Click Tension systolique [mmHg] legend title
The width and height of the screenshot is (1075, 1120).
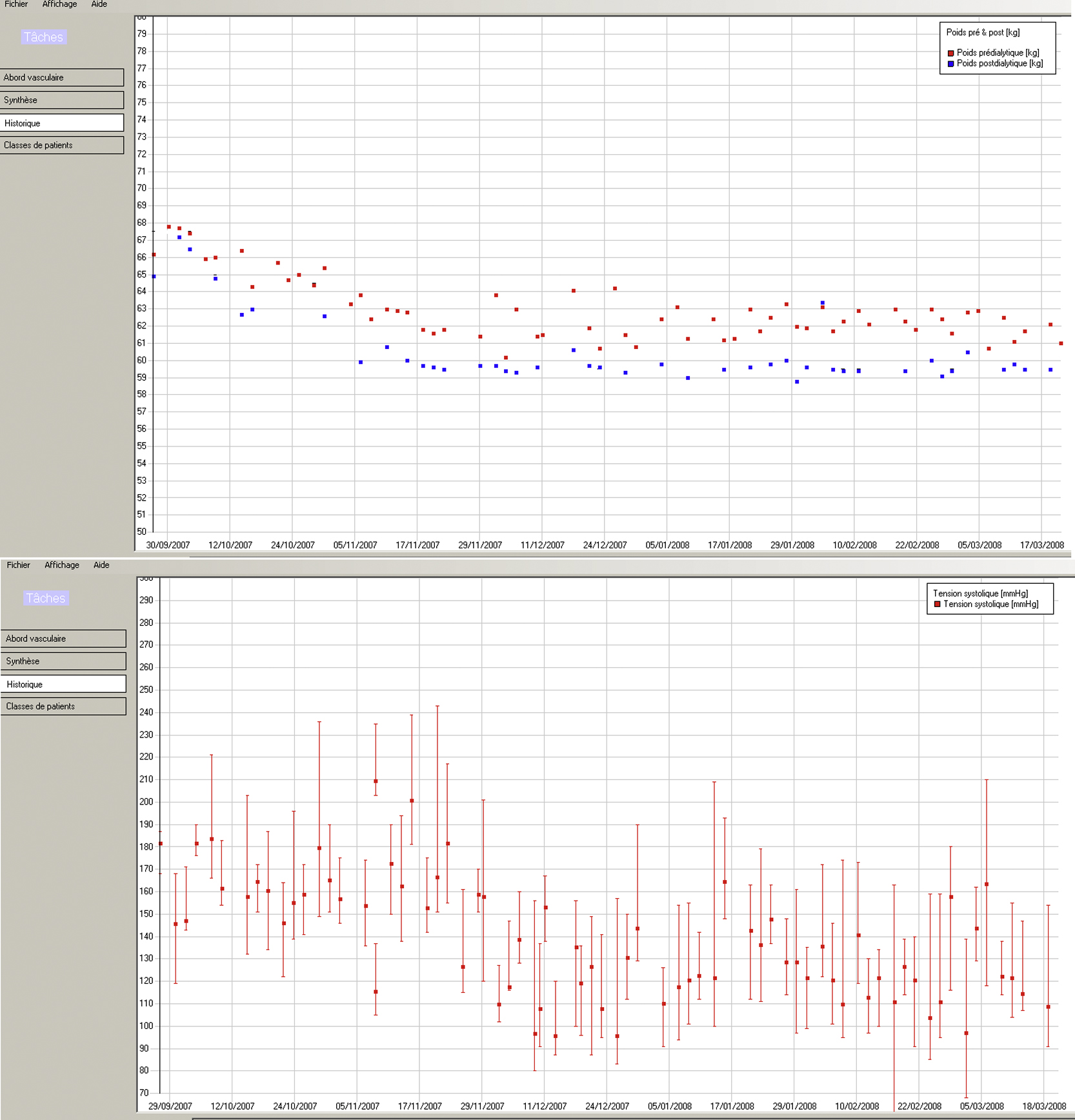click(x=980, y=594)
